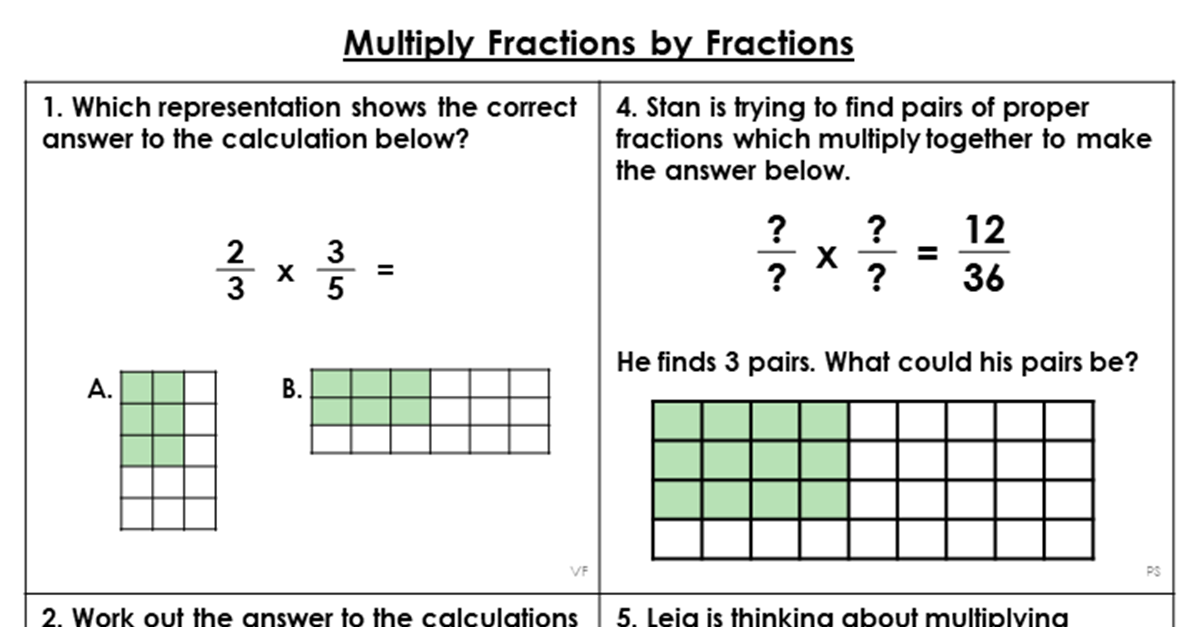Click the first unknown fraction in question 4
The width and height of the screenshot is (1200, 627).
click(776, 255)
